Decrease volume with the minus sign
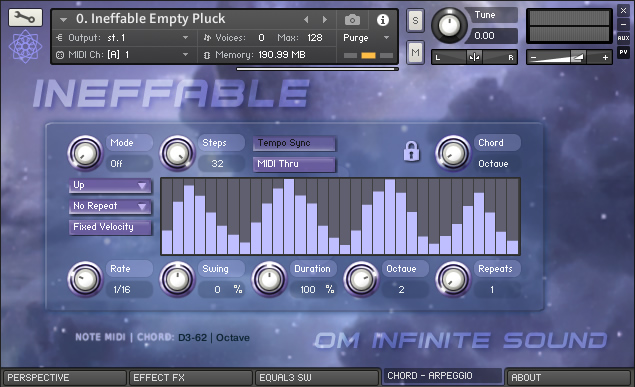Screen dimensions: 635x387 pyautogui.click(x=533, y=58)
